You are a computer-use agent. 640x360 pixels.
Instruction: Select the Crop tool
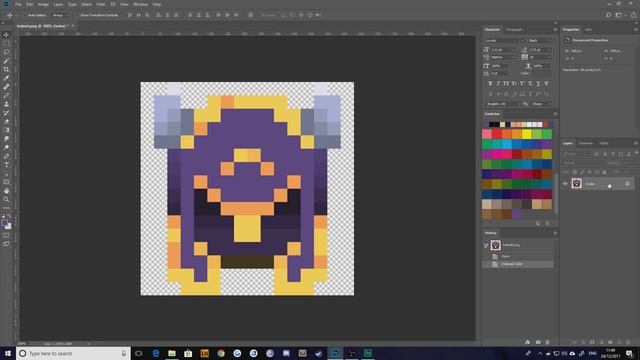[x=6, y=69]
